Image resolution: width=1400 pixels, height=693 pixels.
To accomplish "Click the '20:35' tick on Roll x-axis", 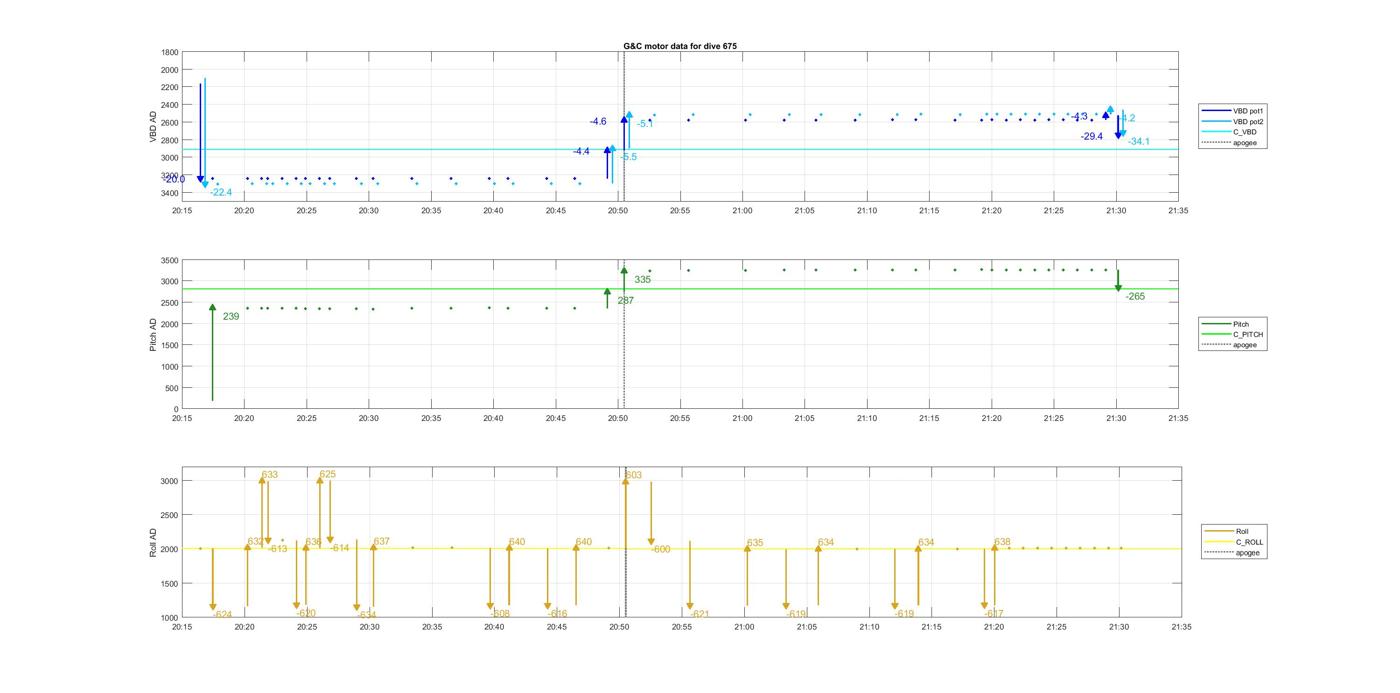I will point(432,627).
